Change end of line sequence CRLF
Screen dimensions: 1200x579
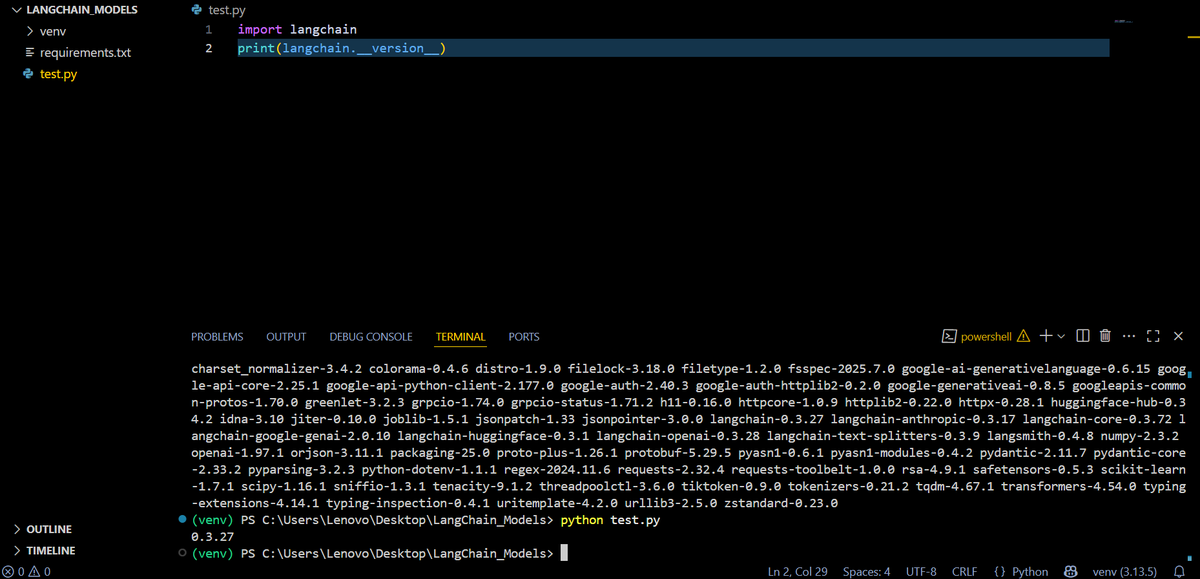[x=964, y=571]
